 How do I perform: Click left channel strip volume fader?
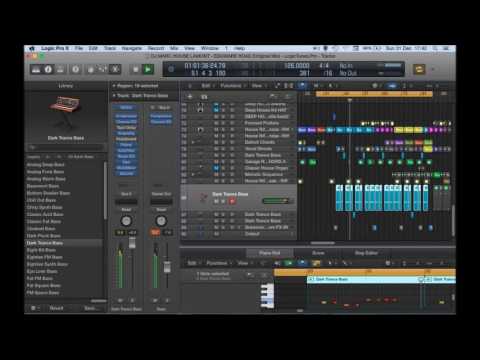coord(132,243)
